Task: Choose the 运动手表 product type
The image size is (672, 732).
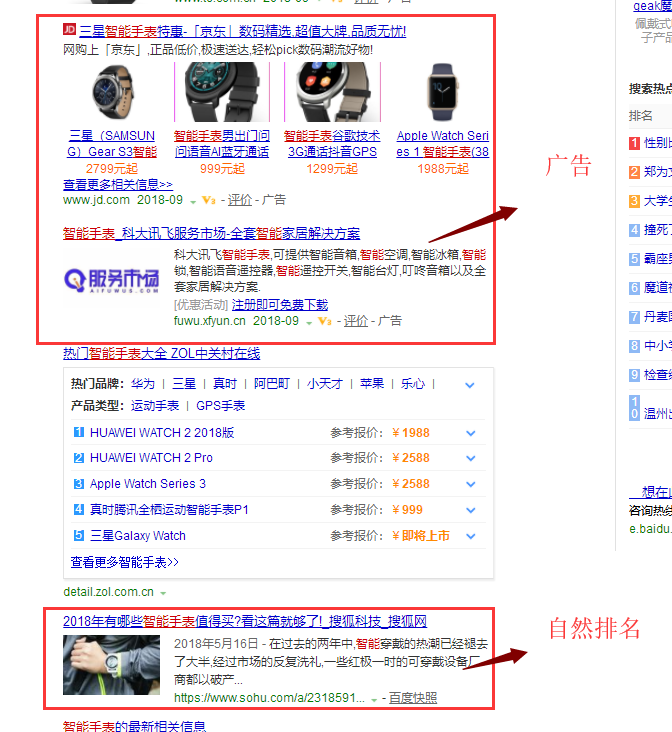Action: [x=155, y=406]
